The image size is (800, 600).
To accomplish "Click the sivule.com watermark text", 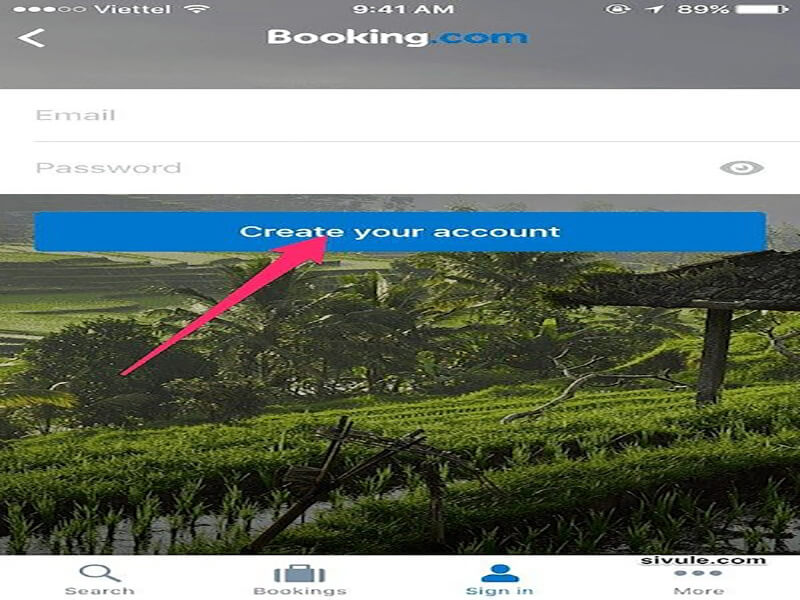I will (x=703, y=560).
